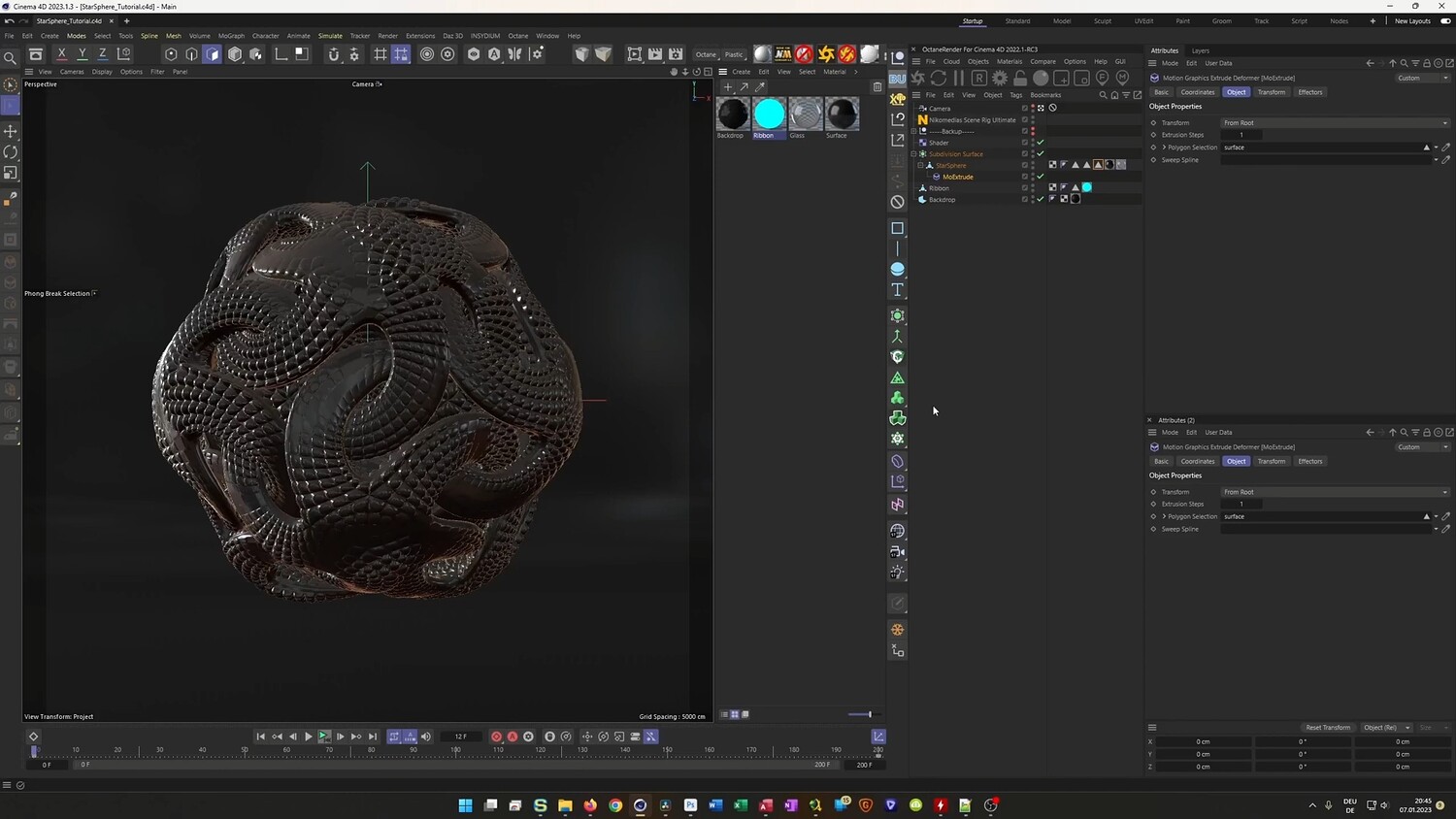
Task: Select the Text spline tool
Action: tap(898, 290)
